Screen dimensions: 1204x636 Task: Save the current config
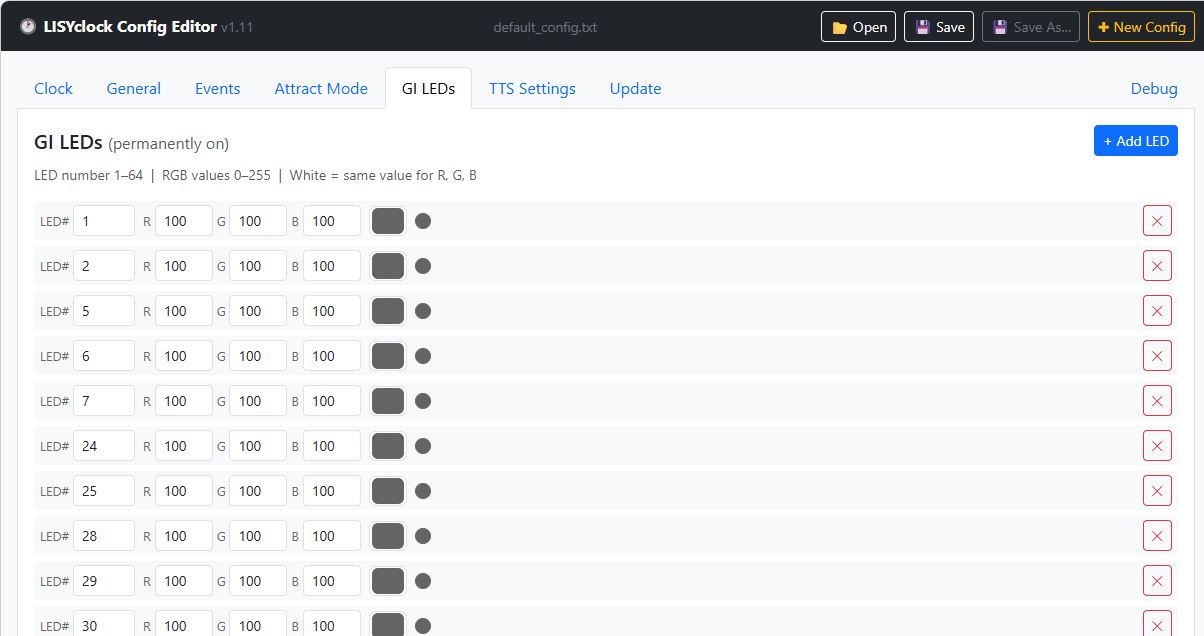[x=938, y=27]
